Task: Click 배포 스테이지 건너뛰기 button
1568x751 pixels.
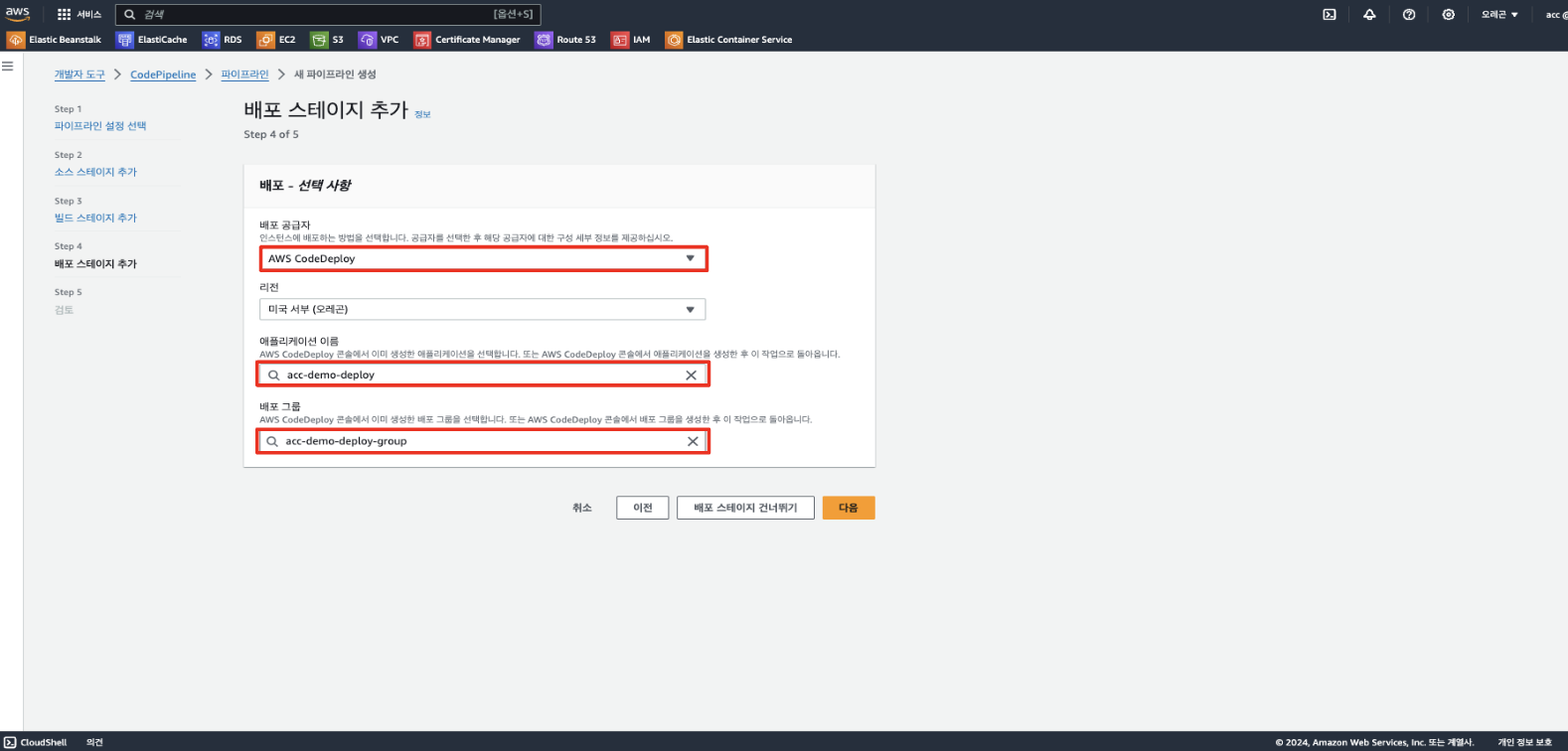Action: tap(745, 508)
